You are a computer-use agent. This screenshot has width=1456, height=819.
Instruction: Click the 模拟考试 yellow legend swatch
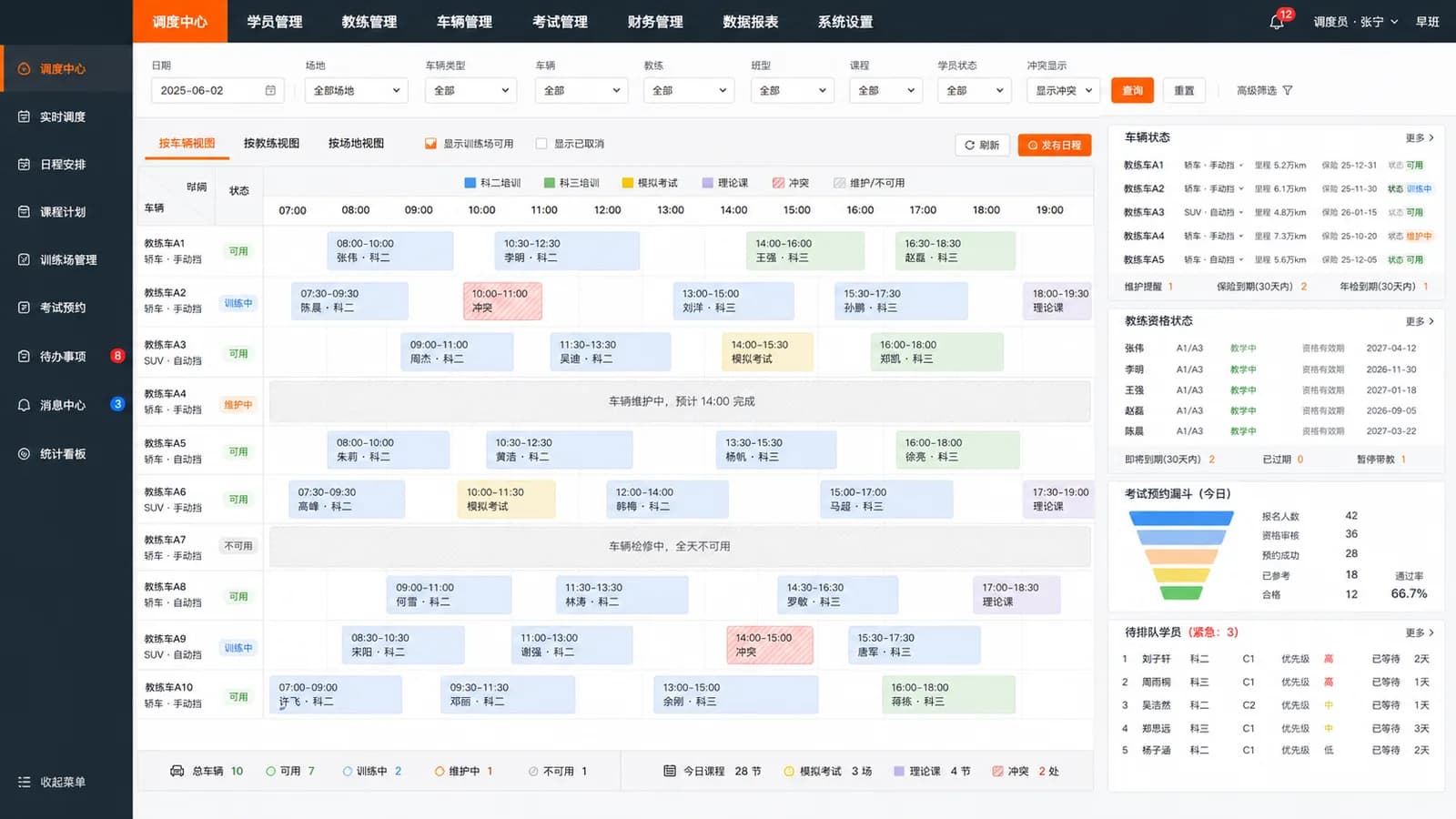point(628,183)
